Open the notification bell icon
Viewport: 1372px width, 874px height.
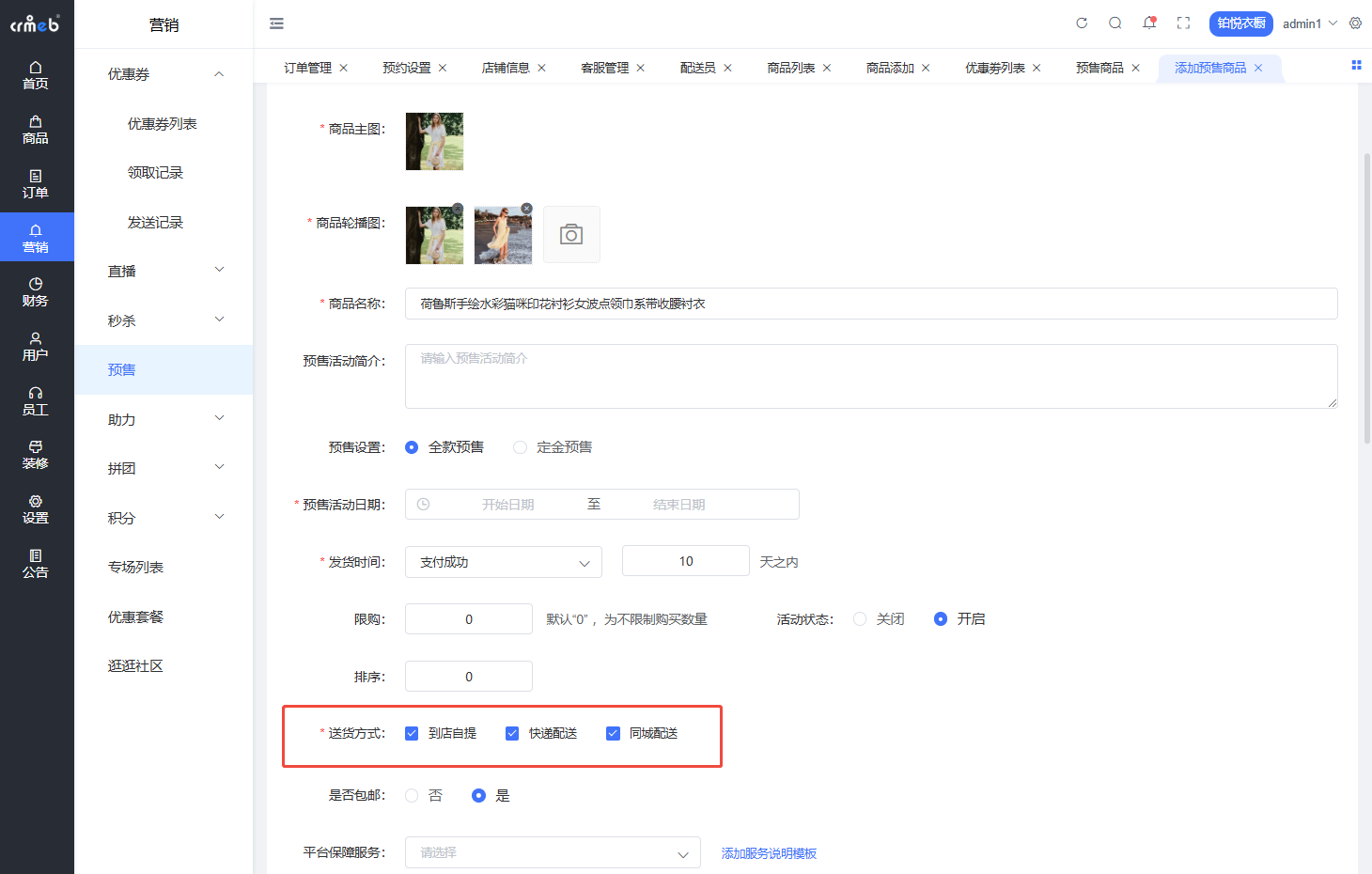click(x=1149, y=23)
